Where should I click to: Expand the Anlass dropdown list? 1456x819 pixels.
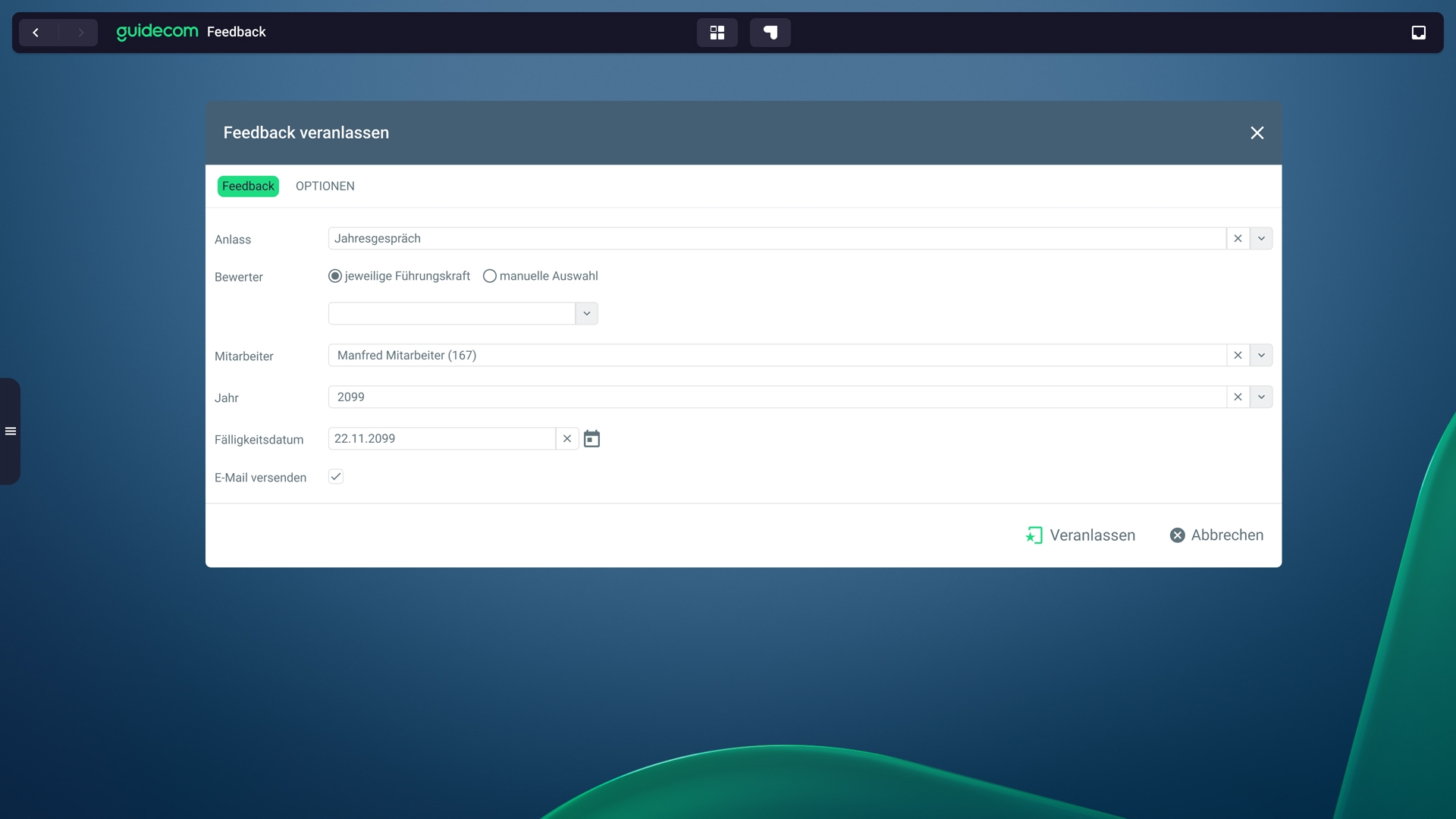tap(1261, 239)
